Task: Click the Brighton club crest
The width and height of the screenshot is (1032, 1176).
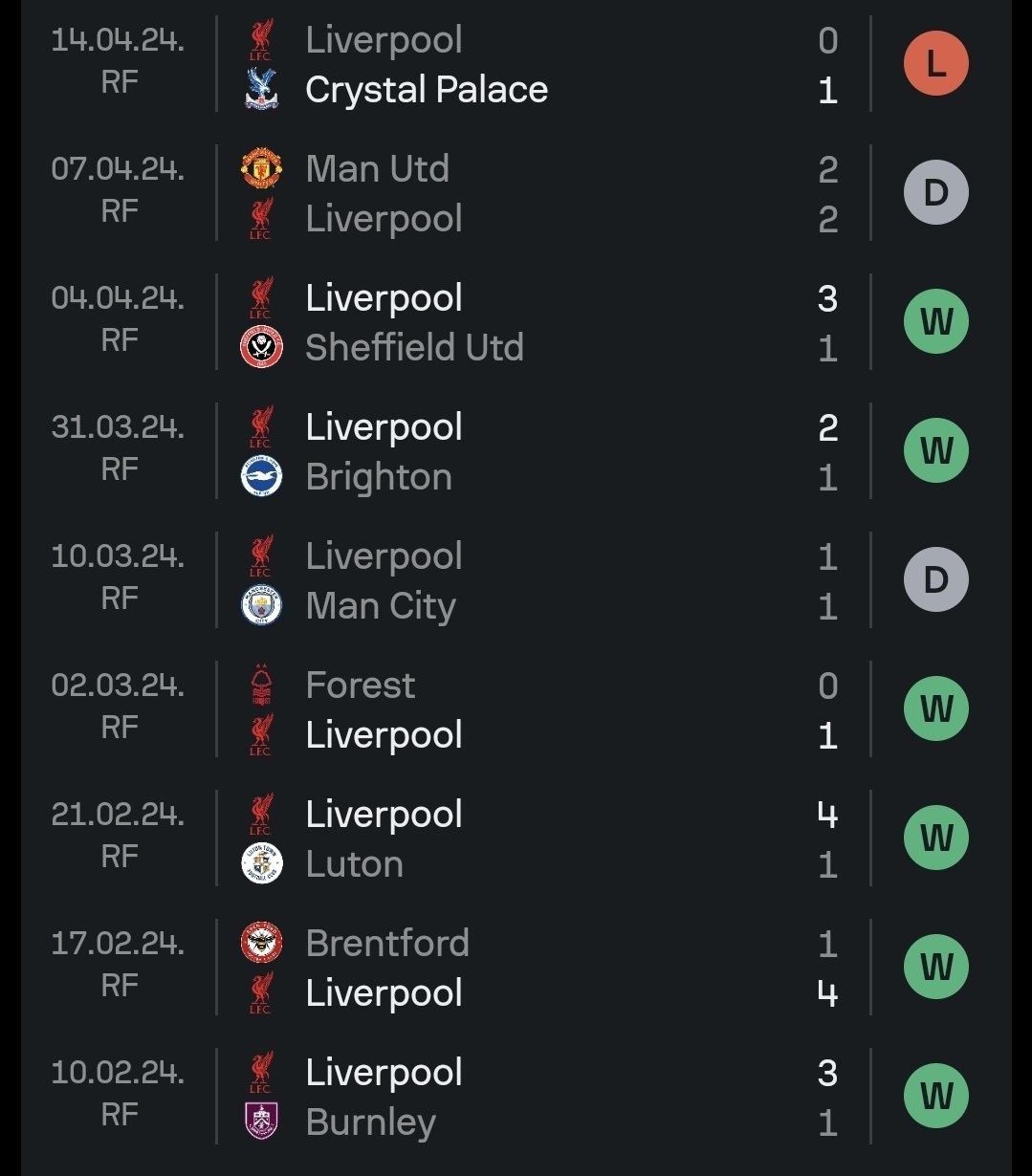Action: 261,477
